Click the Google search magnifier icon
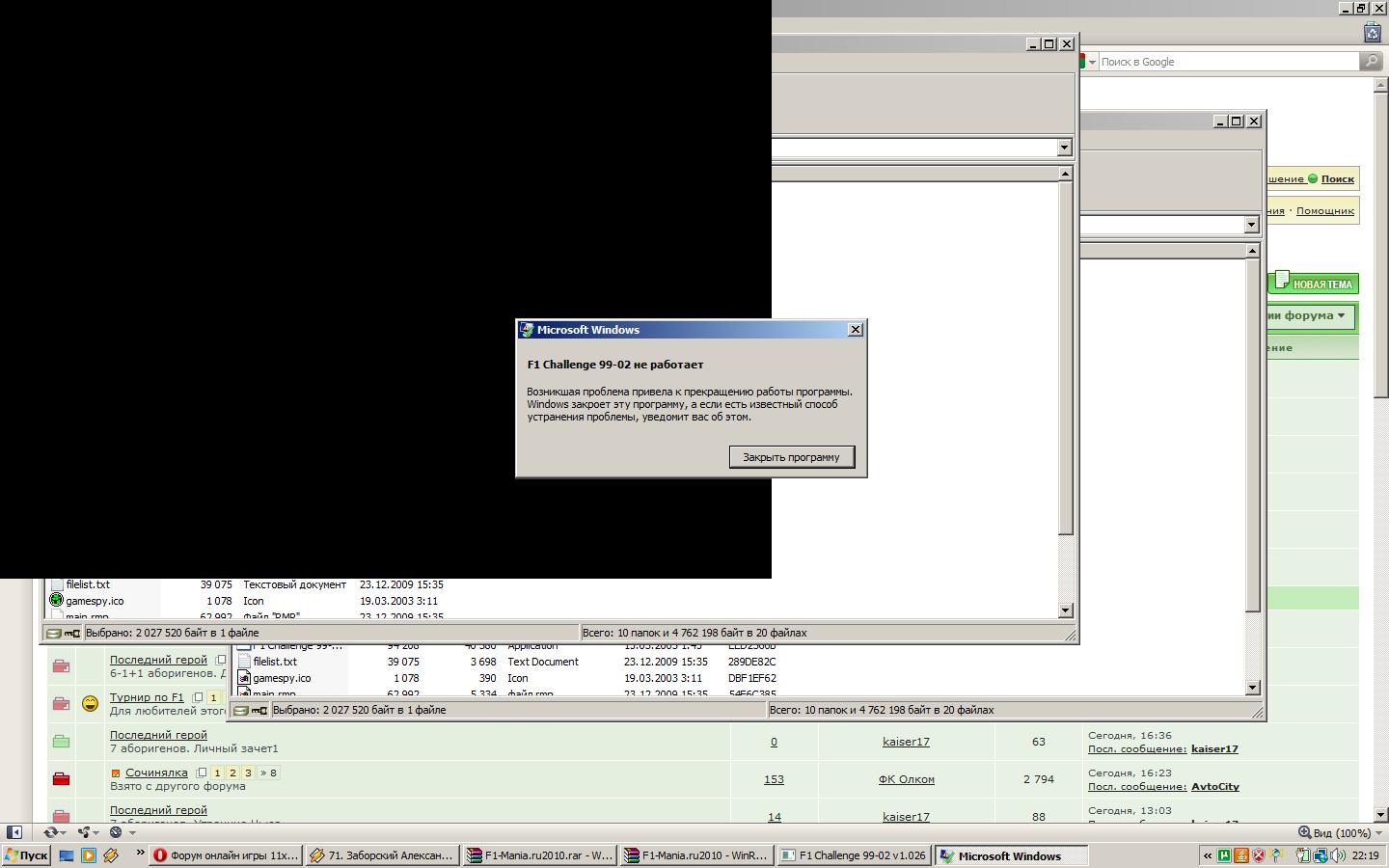Image resolution: width=1389 pixels, height=868 pixels. pyautogui.click(x=1371, y=62)
